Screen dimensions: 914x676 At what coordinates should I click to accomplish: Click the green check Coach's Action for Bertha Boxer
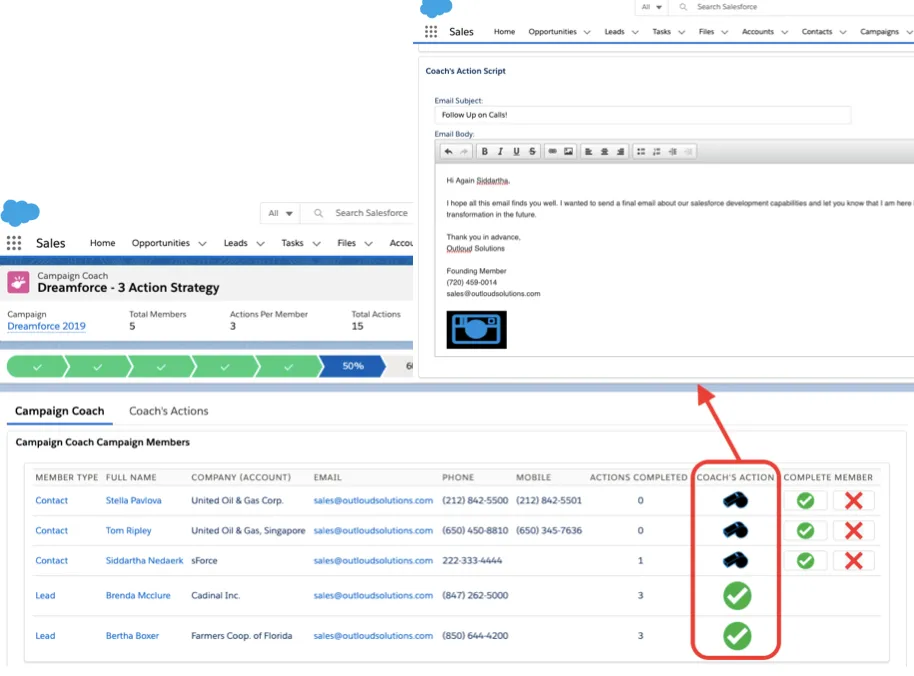pos(737,636)
